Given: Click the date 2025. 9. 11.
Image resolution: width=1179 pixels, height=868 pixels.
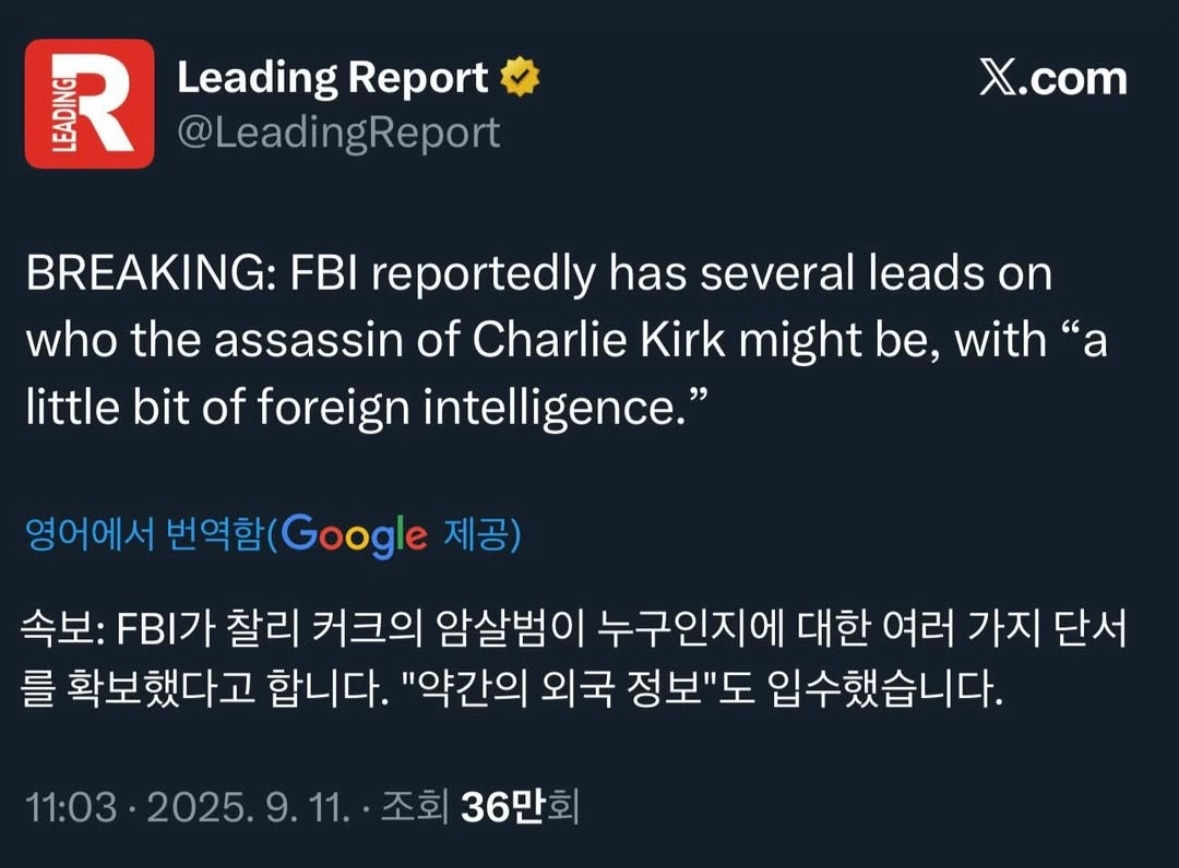Looking at the screenshot, I should [x=249, y=808].
